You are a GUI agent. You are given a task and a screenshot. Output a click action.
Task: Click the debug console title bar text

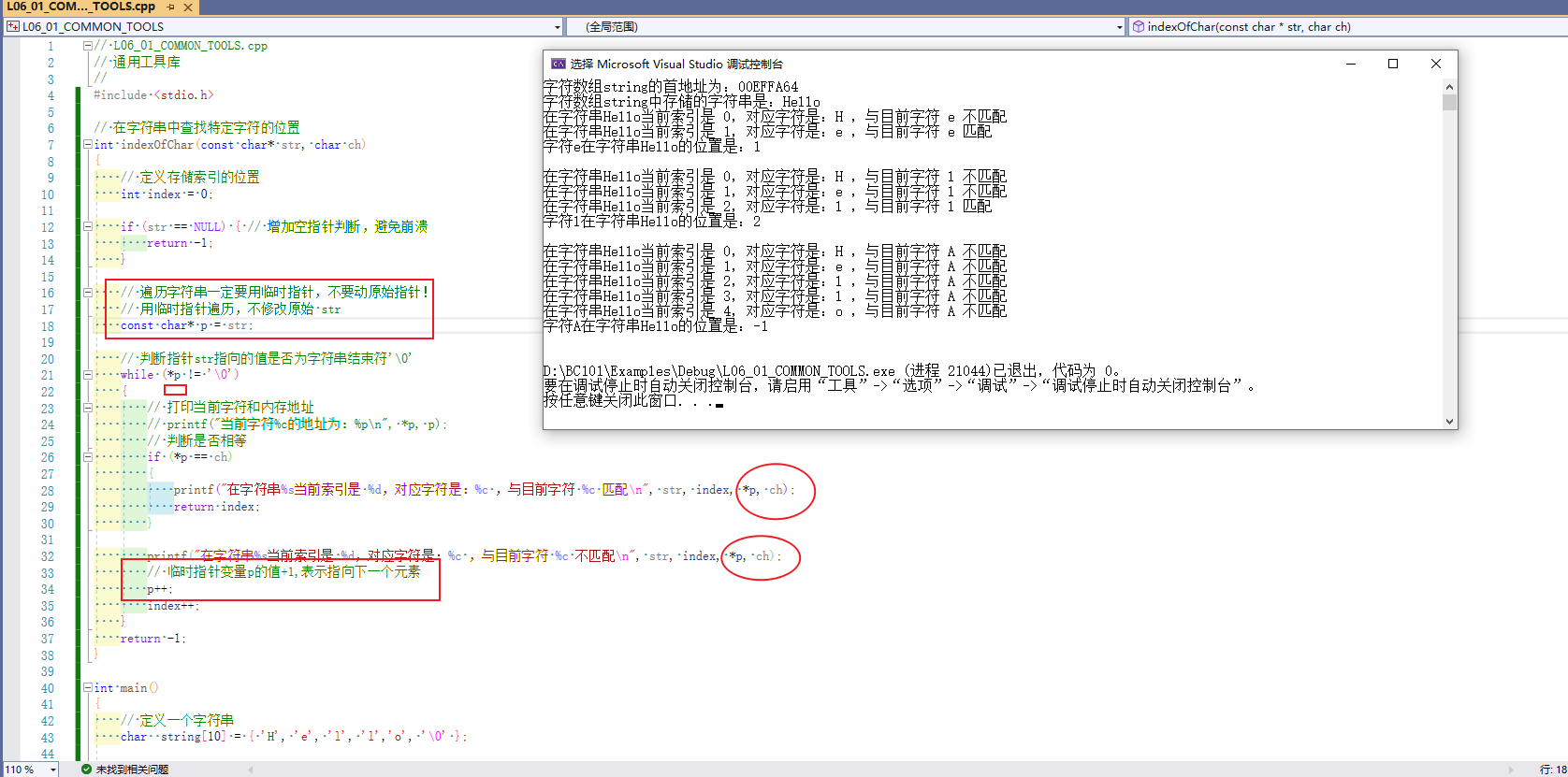click(676, 64)
